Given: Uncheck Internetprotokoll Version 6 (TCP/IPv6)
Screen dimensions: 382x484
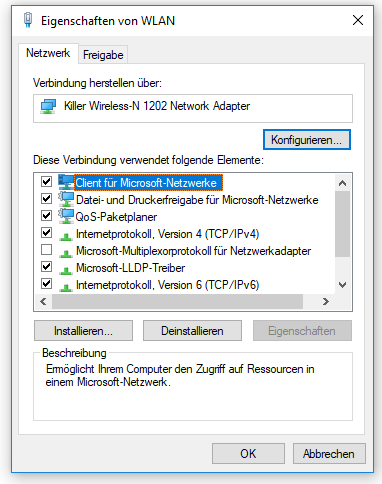Looking at the screenshot, I should point(47,284).
